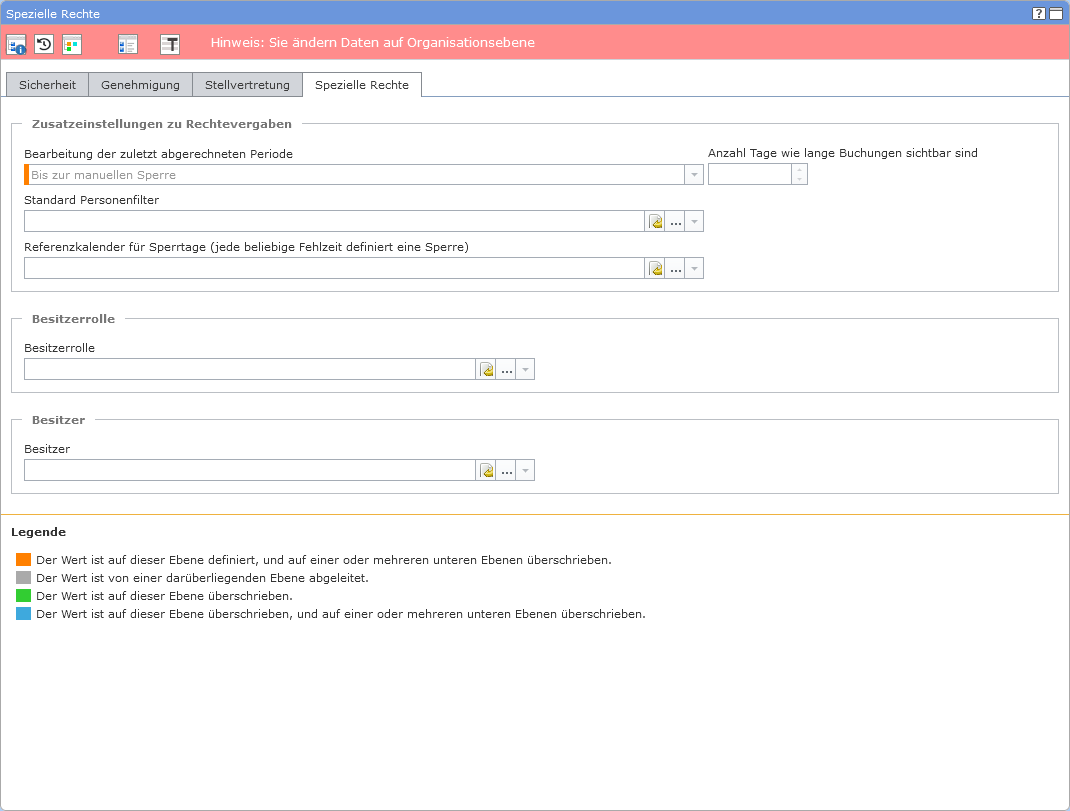Click the ellipsis button for Besitzerrolle
Viewport: 1070px width, 811px height.
[x=507, y=370]
